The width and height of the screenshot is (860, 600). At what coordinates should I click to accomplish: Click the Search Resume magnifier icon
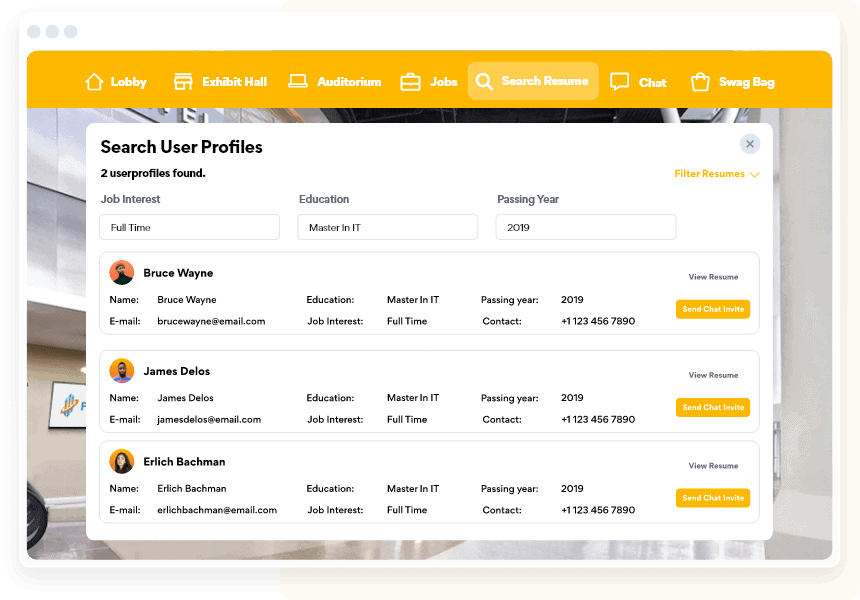click(x=484, y=82)
